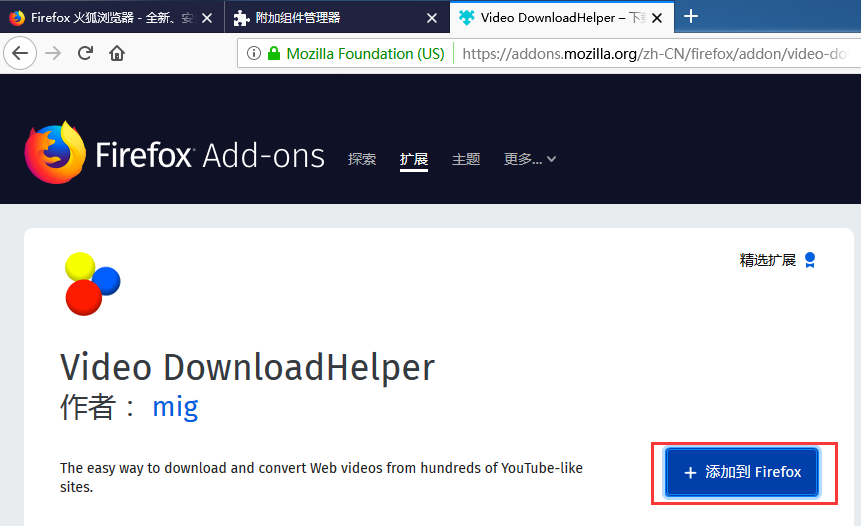Expand the 更多... dropdown menu
The image size is (861, 526).
pyautogui.click(x=530, y=159)
